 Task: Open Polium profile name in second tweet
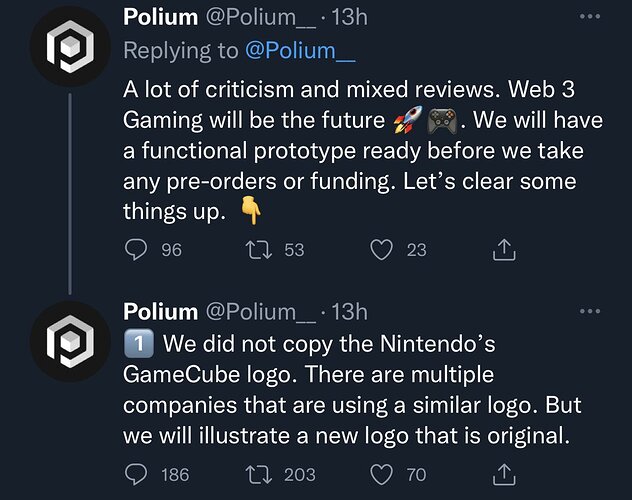coord(160,311)
